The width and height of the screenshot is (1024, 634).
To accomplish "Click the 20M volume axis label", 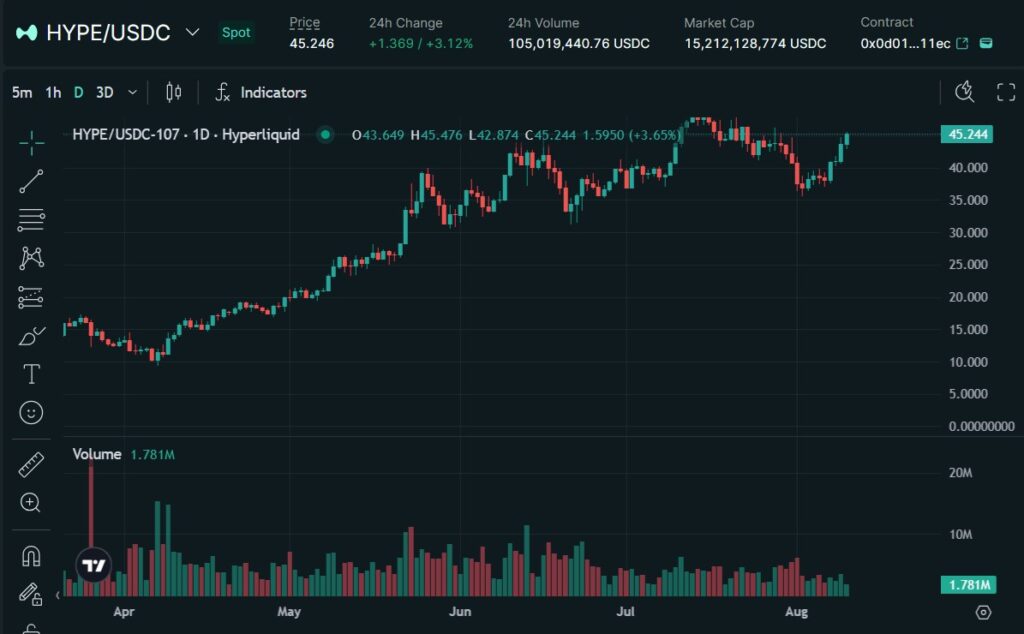I will click(x=960, y=473).
